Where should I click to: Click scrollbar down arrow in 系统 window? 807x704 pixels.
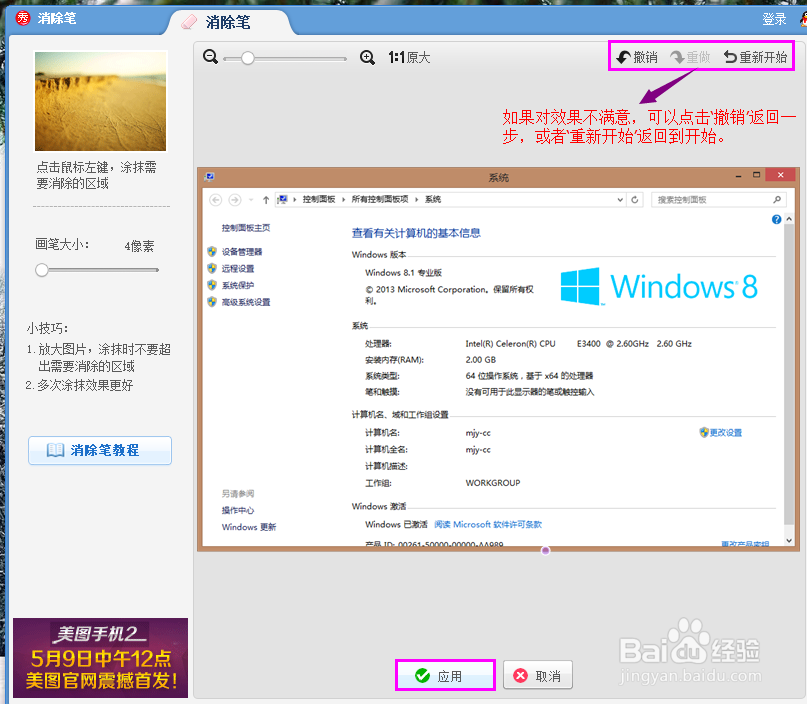(x=789, y=540)
